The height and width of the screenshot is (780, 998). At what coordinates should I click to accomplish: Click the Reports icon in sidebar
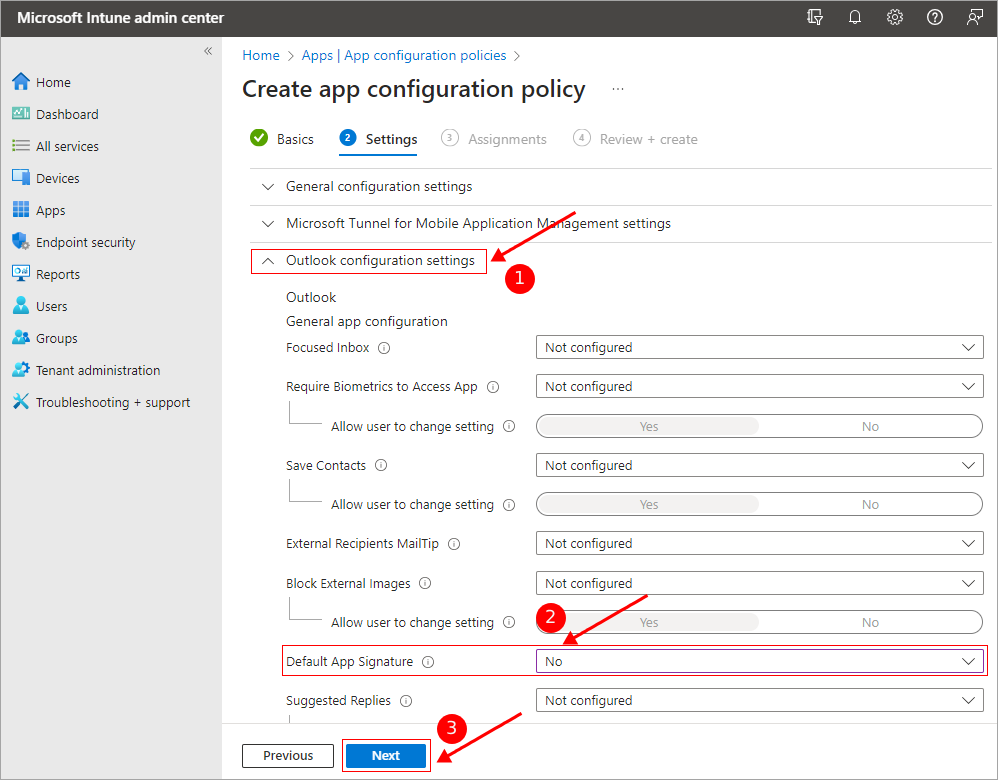coord(20,274)
